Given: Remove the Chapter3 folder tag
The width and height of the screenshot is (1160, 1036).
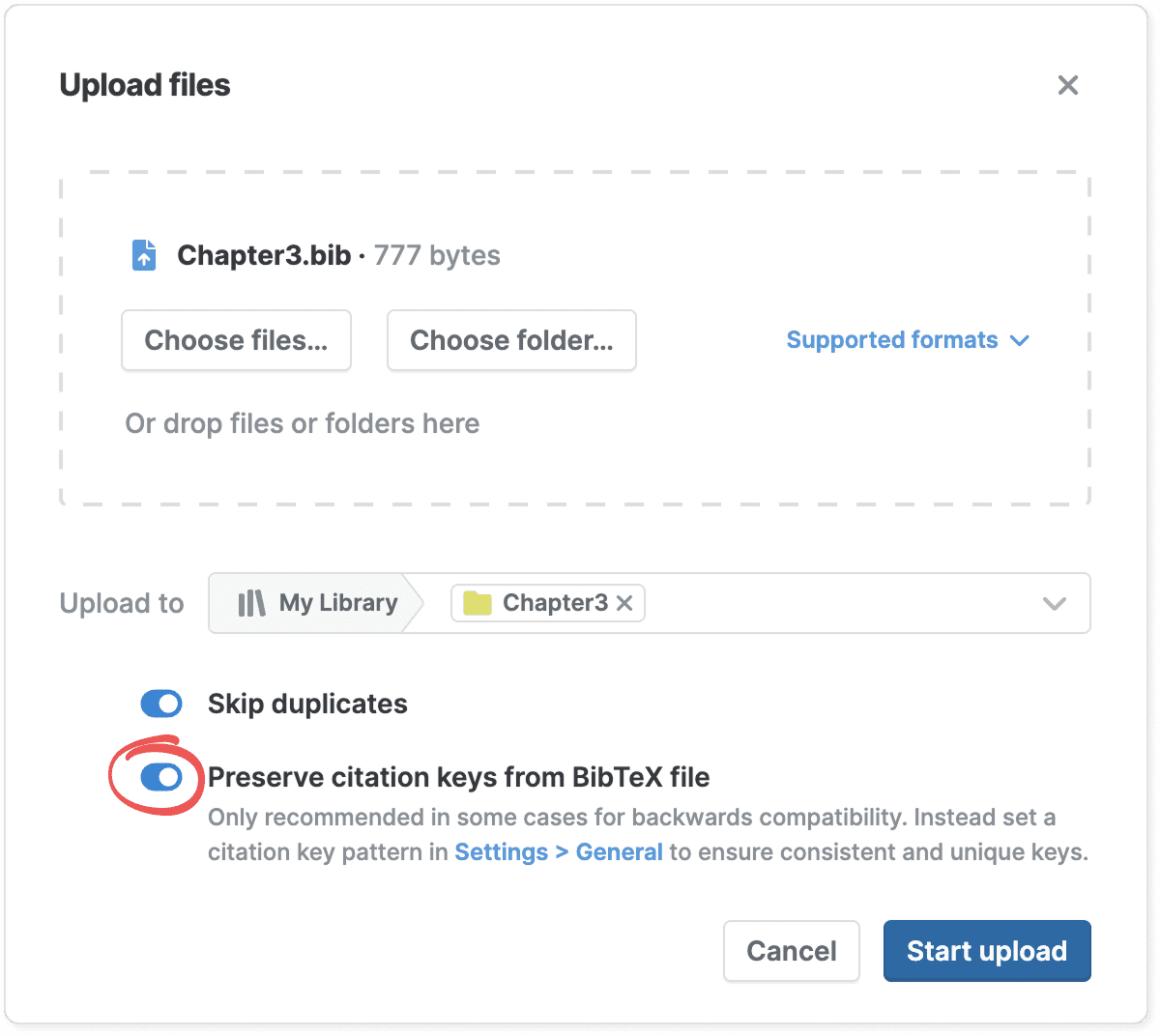Looking at the screenshot, I should [x=624, y=603].
